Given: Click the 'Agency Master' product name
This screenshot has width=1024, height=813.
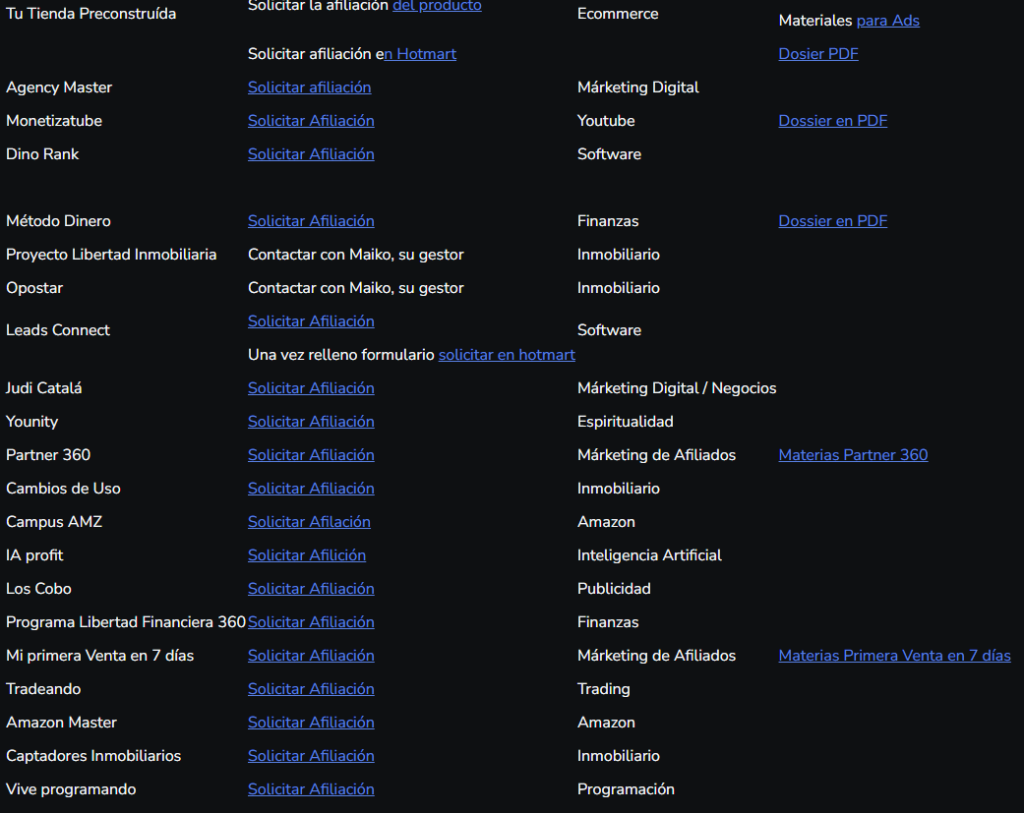Looking at the screenshot, I should tap(59, 88).
